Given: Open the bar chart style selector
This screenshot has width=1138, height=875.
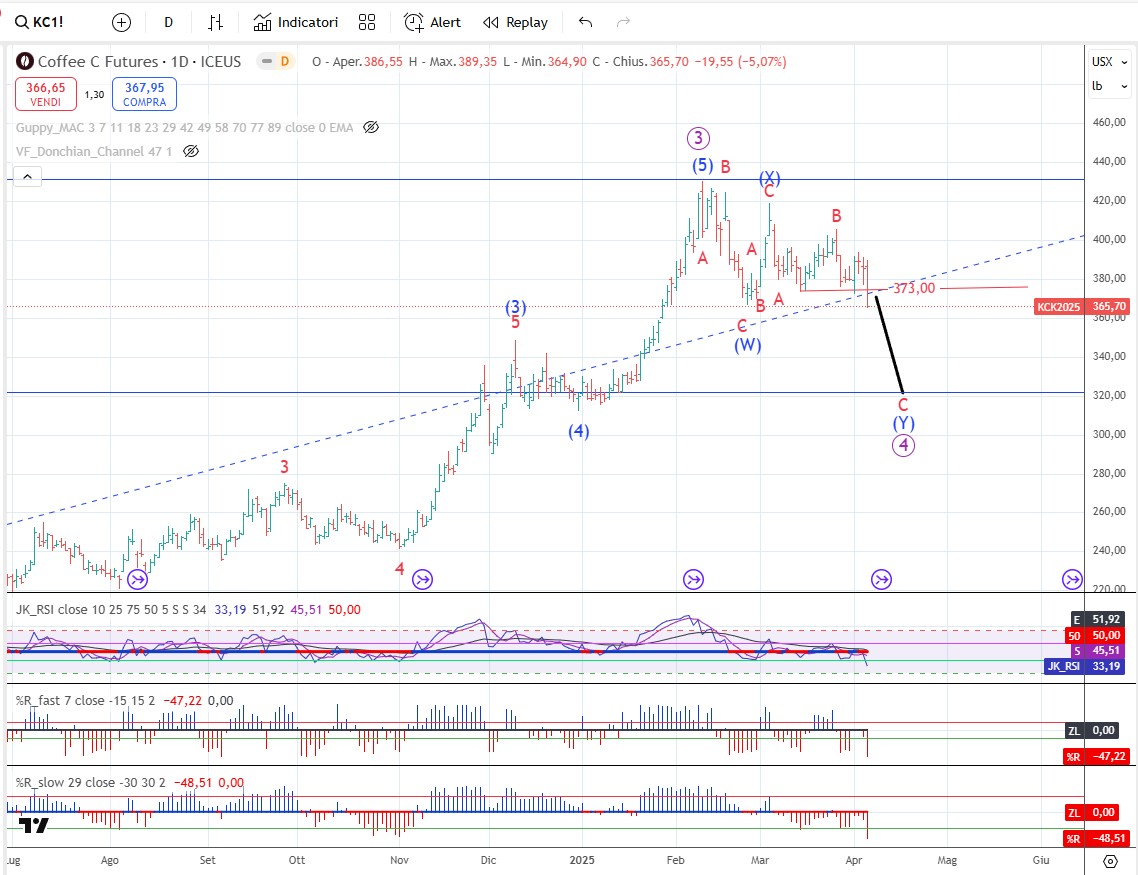Looking at the screenshot, I should coord(215,22).
